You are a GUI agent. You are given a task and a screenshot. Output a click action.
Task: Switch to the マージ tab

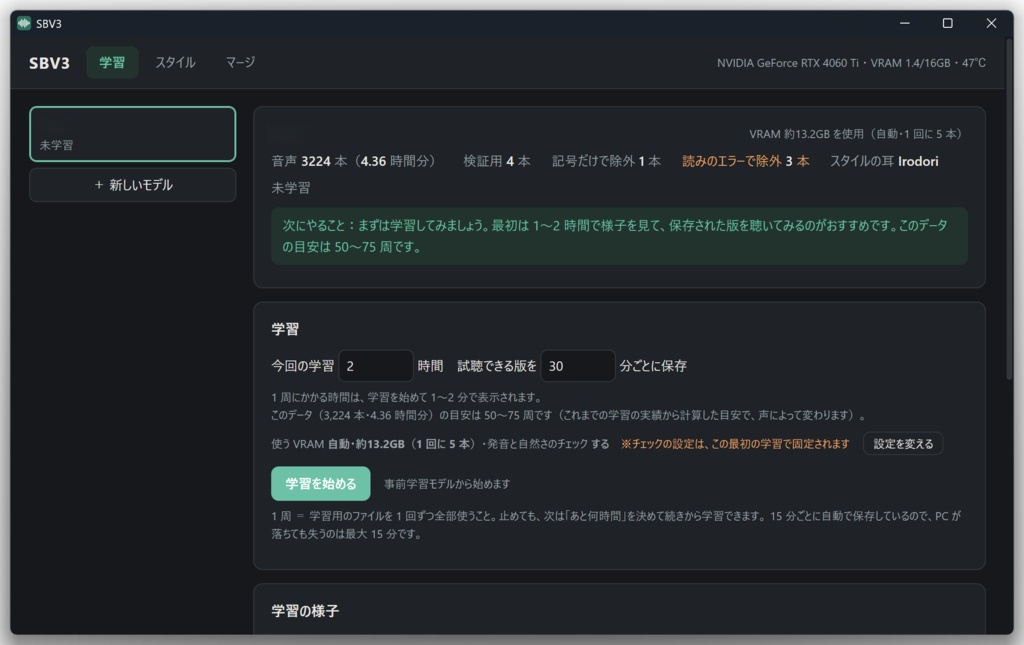240,63
